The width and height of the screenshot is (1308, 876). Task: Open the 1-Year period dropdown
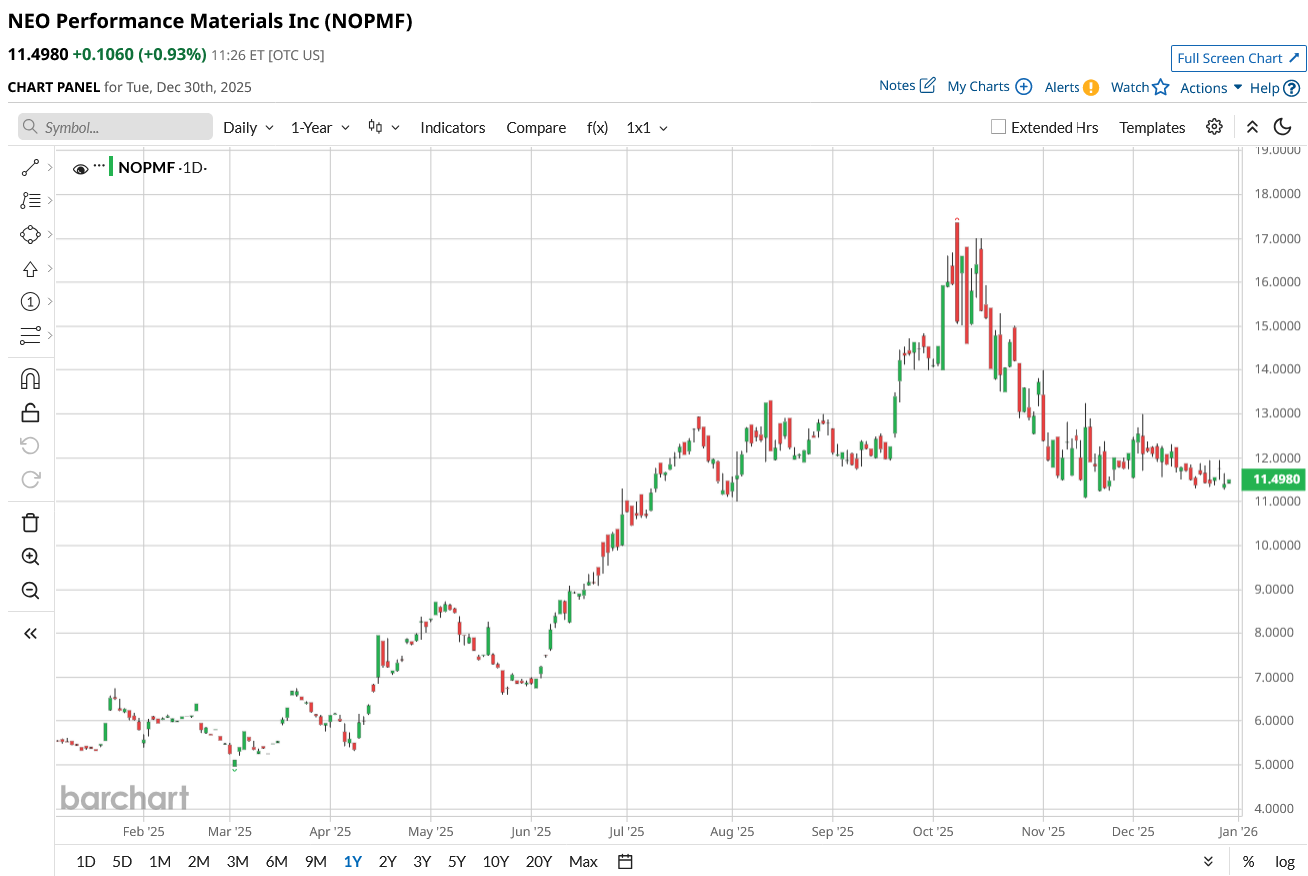click(x=320, y=128)
